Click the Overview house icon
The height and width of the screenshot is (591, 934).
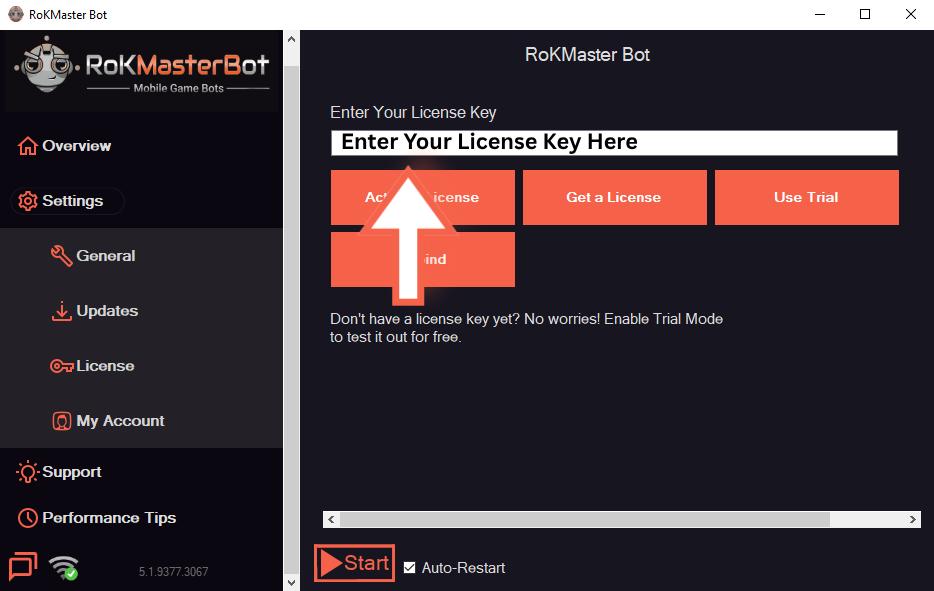tap(27, 146)
